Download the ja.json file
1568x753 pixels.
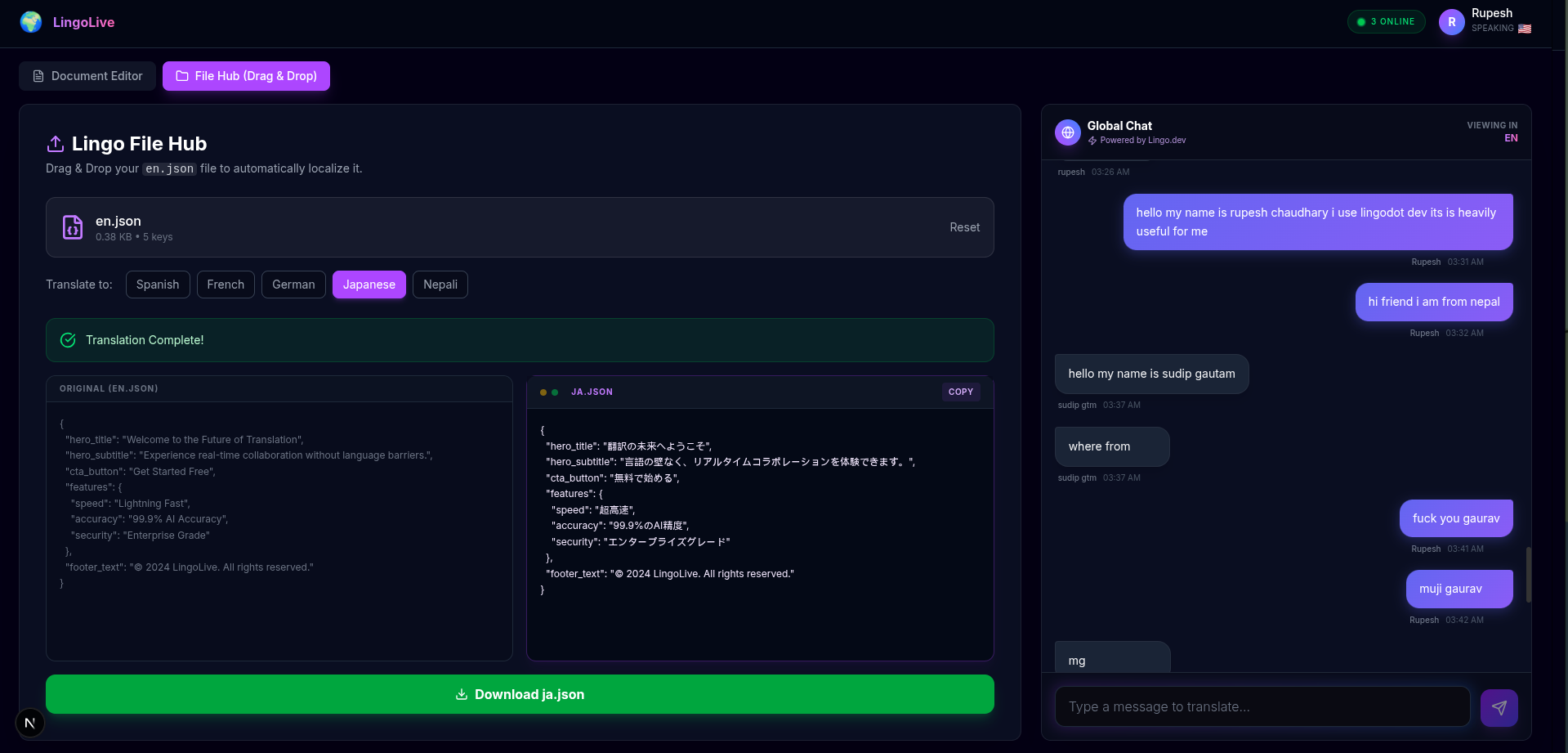click(x=520, y=694)
